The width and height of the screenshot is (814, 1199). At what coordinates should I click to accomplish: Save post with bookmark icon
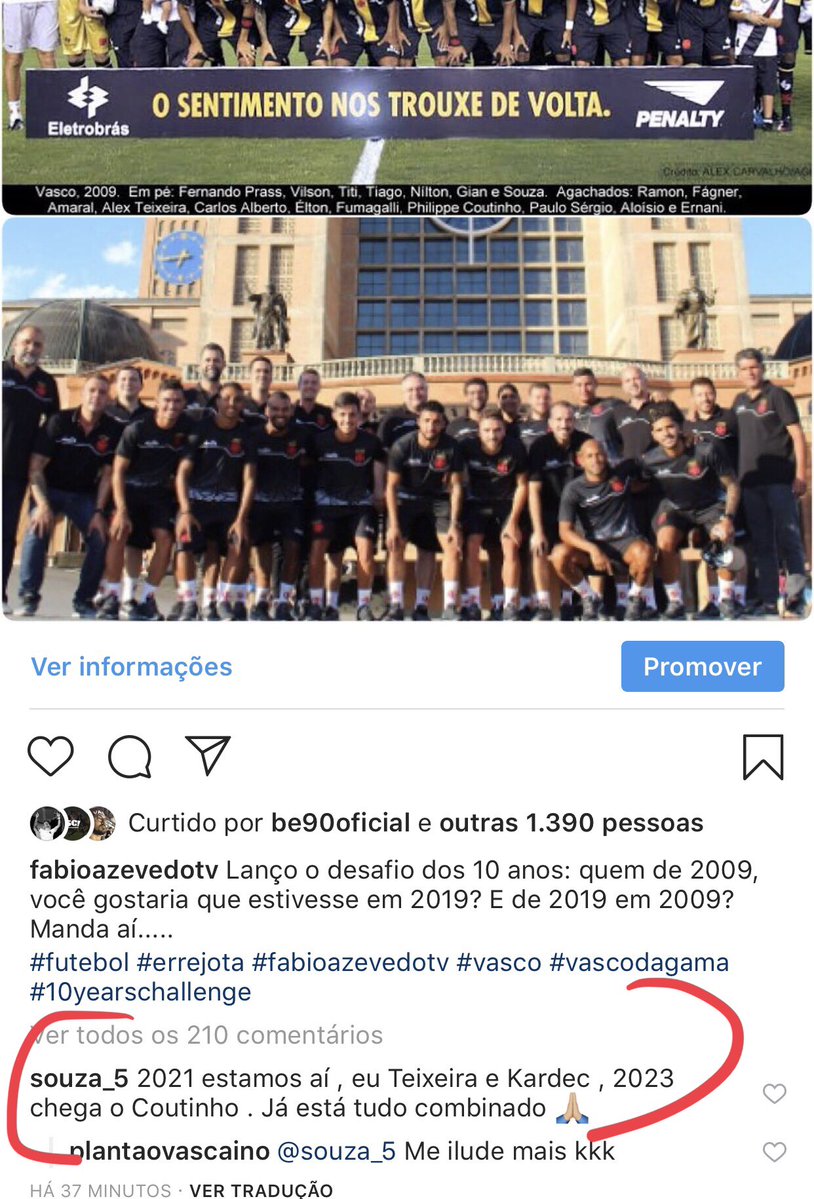click(x=763, y=757)
